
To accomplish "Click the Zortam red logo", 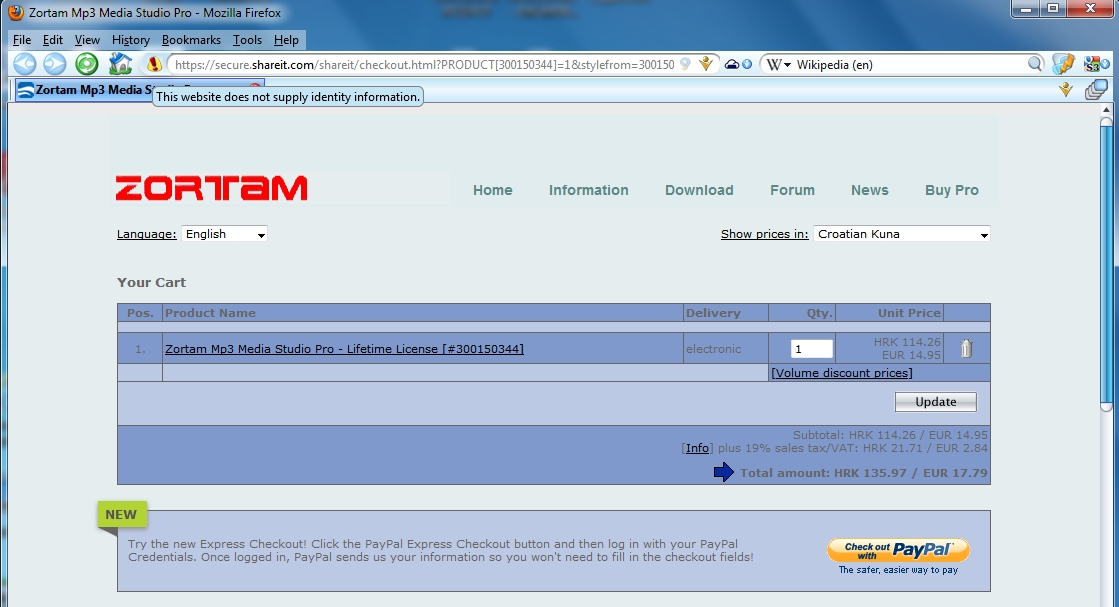I will (211, 188).
